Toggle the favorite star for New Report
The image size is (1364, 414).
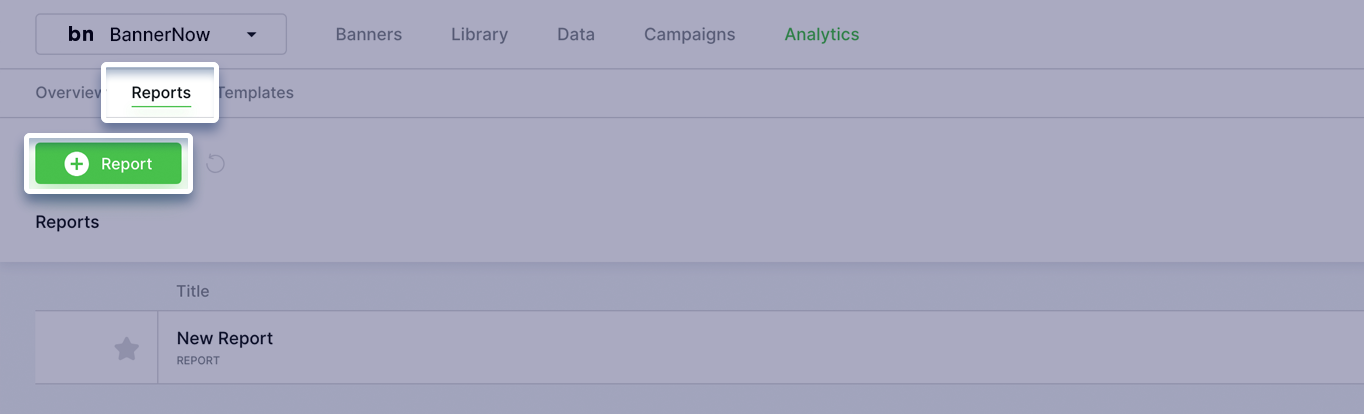tap(126, 348)
